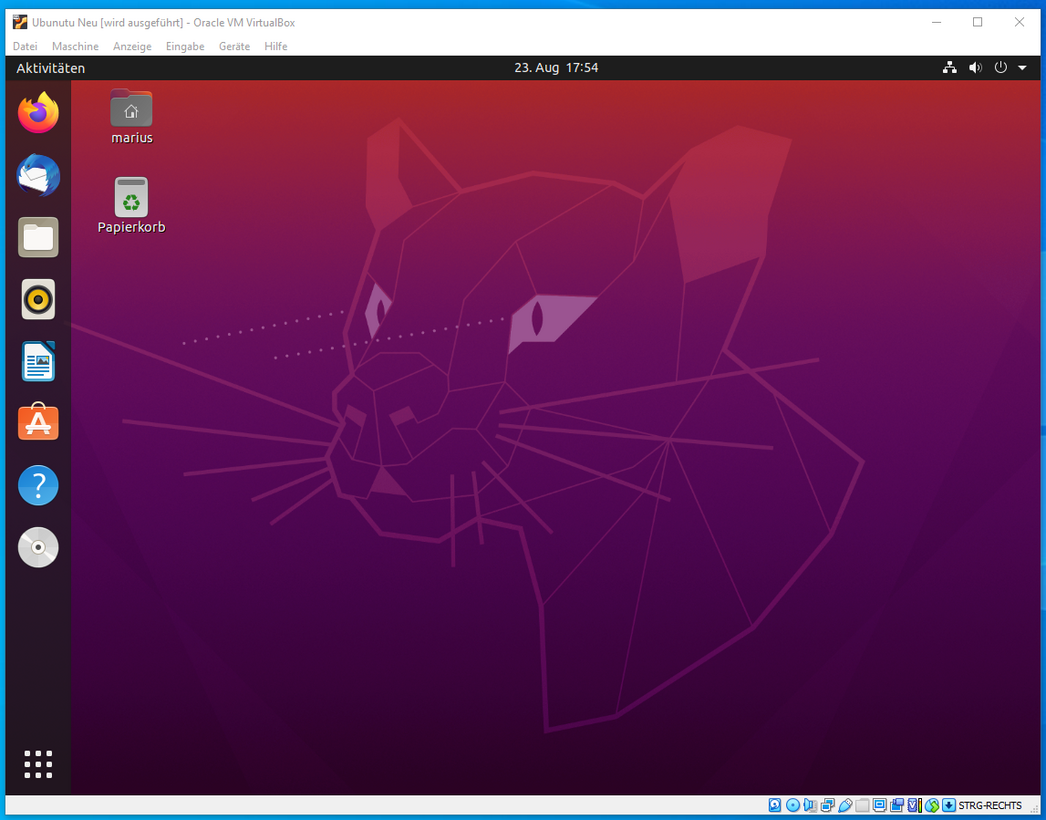
Task: Open Ubuntu Software store icon
Action: click(38, 424)
